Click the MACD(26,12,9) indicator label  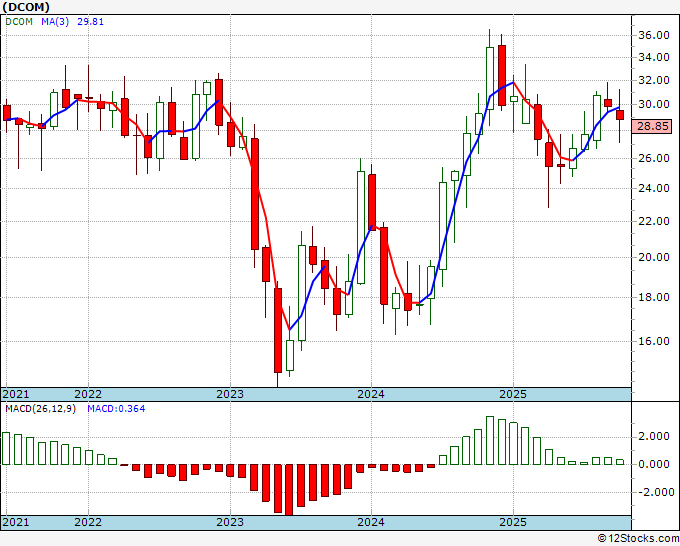tap(40, 409)
